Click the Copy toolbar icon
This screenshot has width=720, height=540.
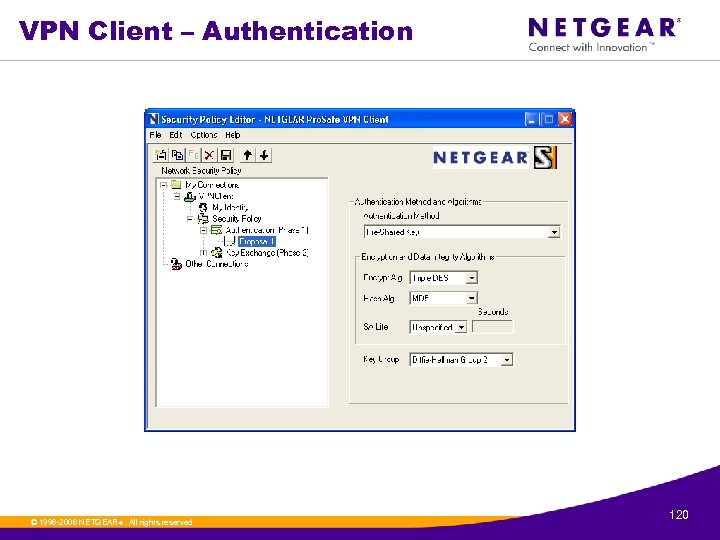click(177, 155)
